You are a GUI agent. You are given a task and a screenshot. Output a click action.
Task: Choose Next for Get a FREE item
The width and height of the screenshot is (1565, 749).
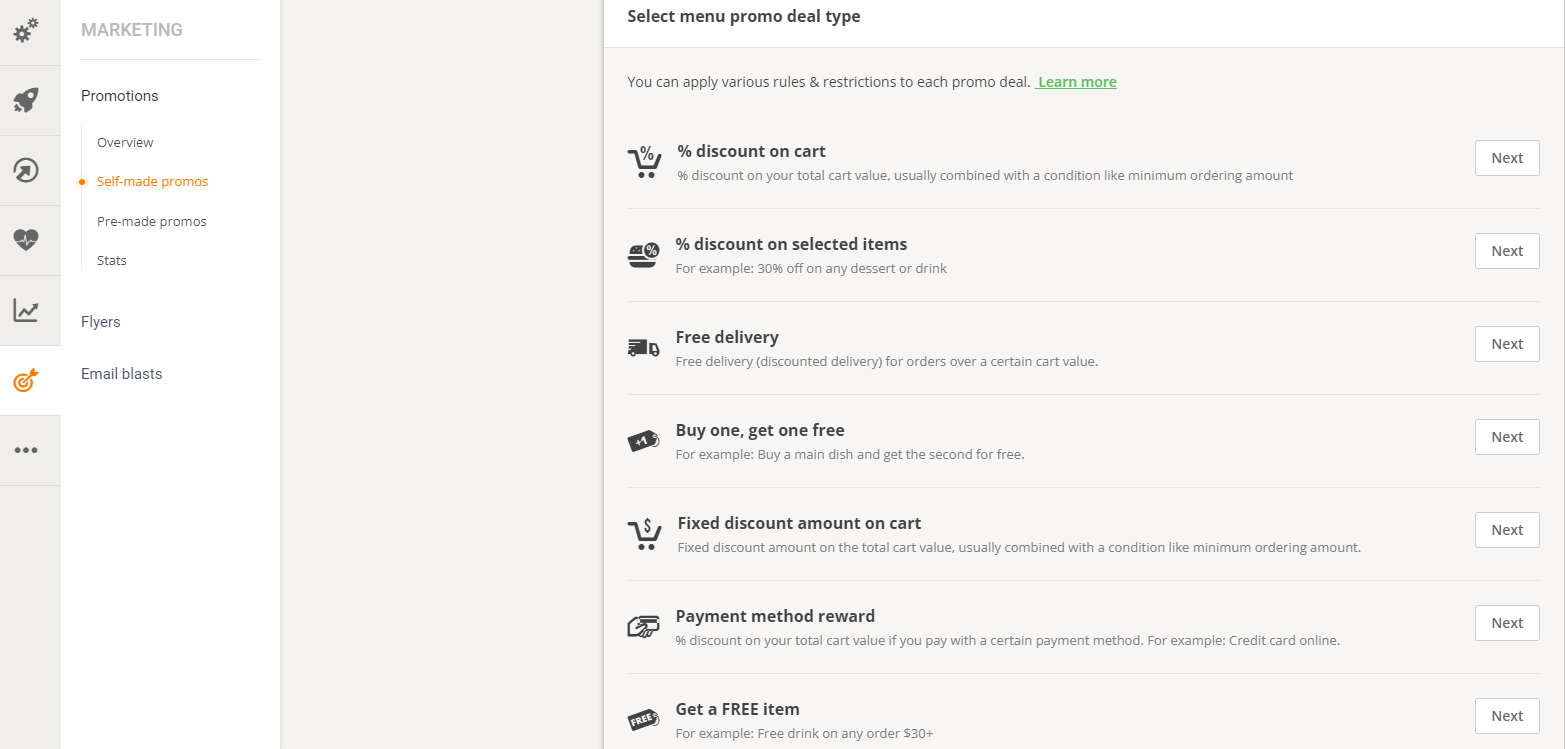point(1506,716)
